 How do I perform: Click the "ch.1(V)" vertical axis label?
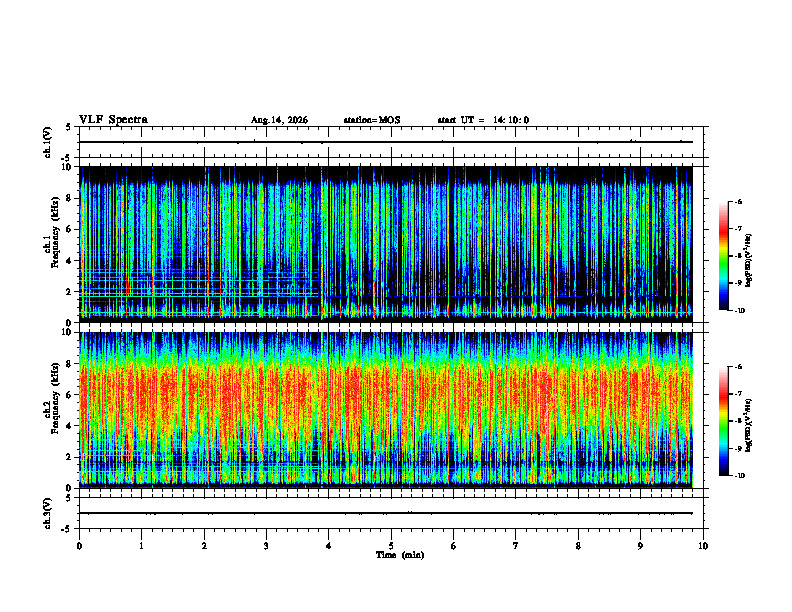48,142
